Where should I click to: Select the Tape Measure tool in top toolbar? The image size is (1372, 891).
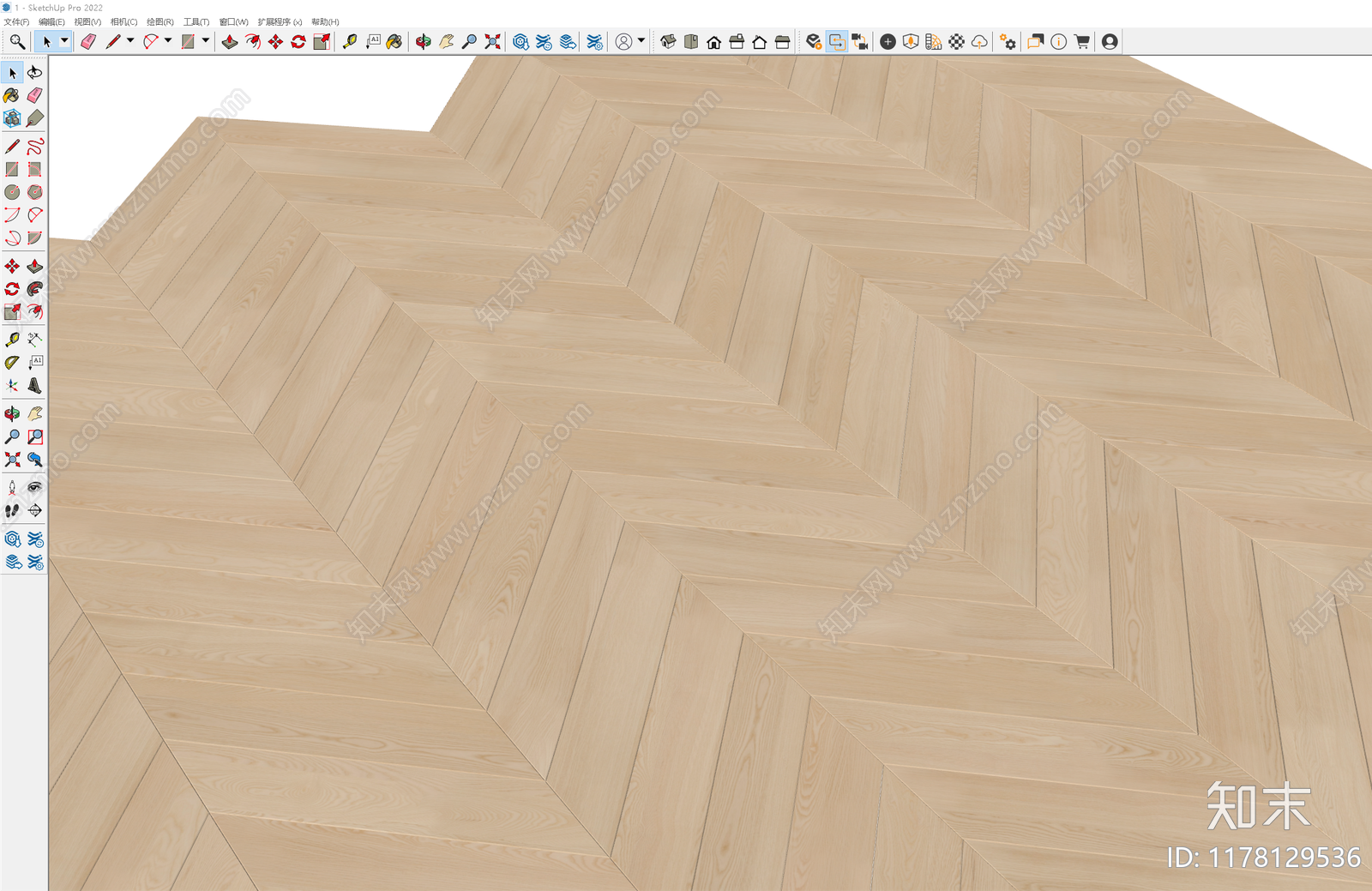[350, 41]
